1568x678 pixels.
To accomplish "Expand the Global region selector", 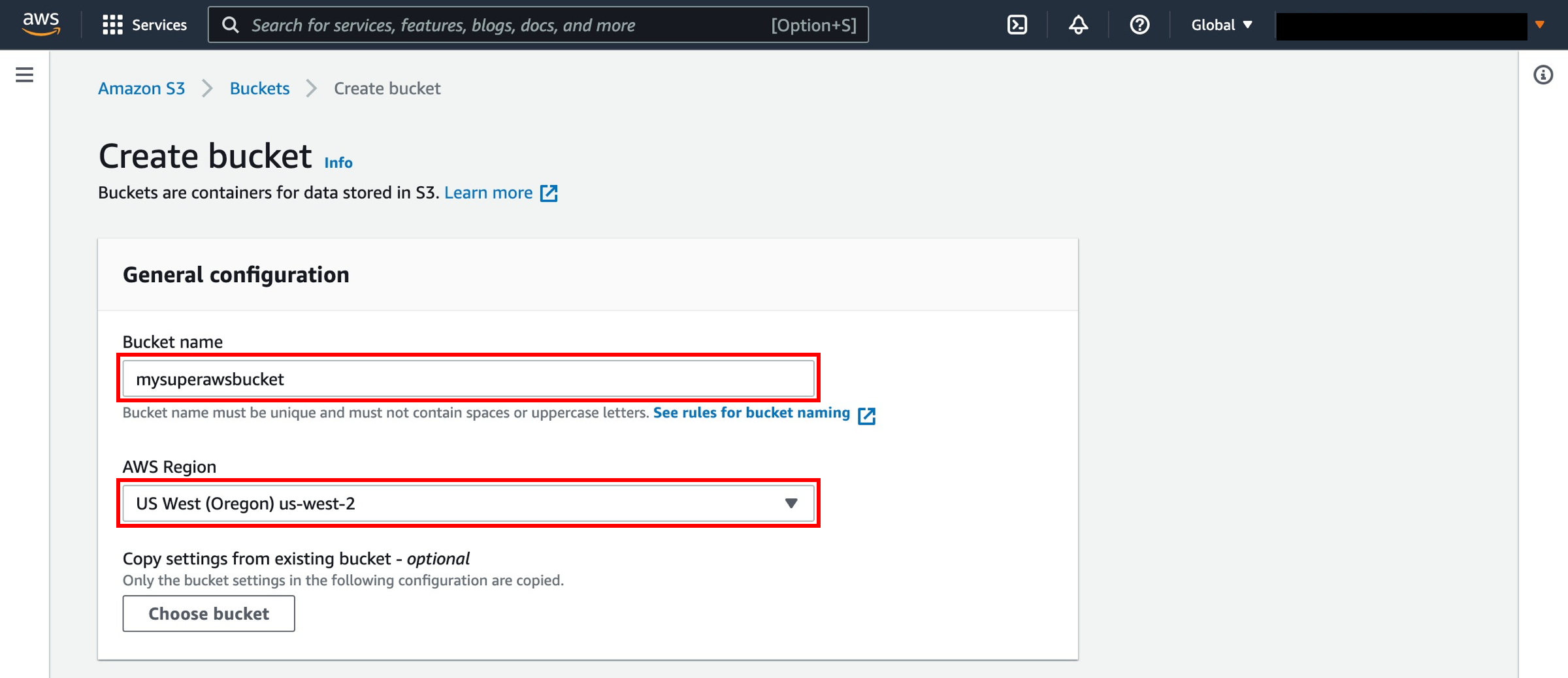I will click(1221, 25).
